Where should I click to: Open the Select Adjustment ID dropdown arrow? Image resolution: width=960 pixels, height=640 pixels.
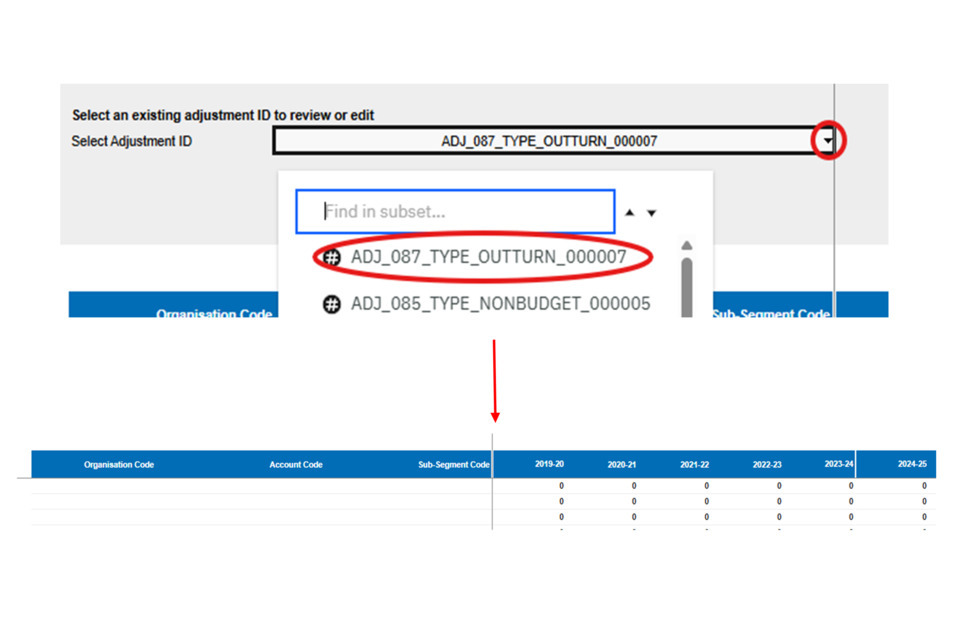pos(828,142)
